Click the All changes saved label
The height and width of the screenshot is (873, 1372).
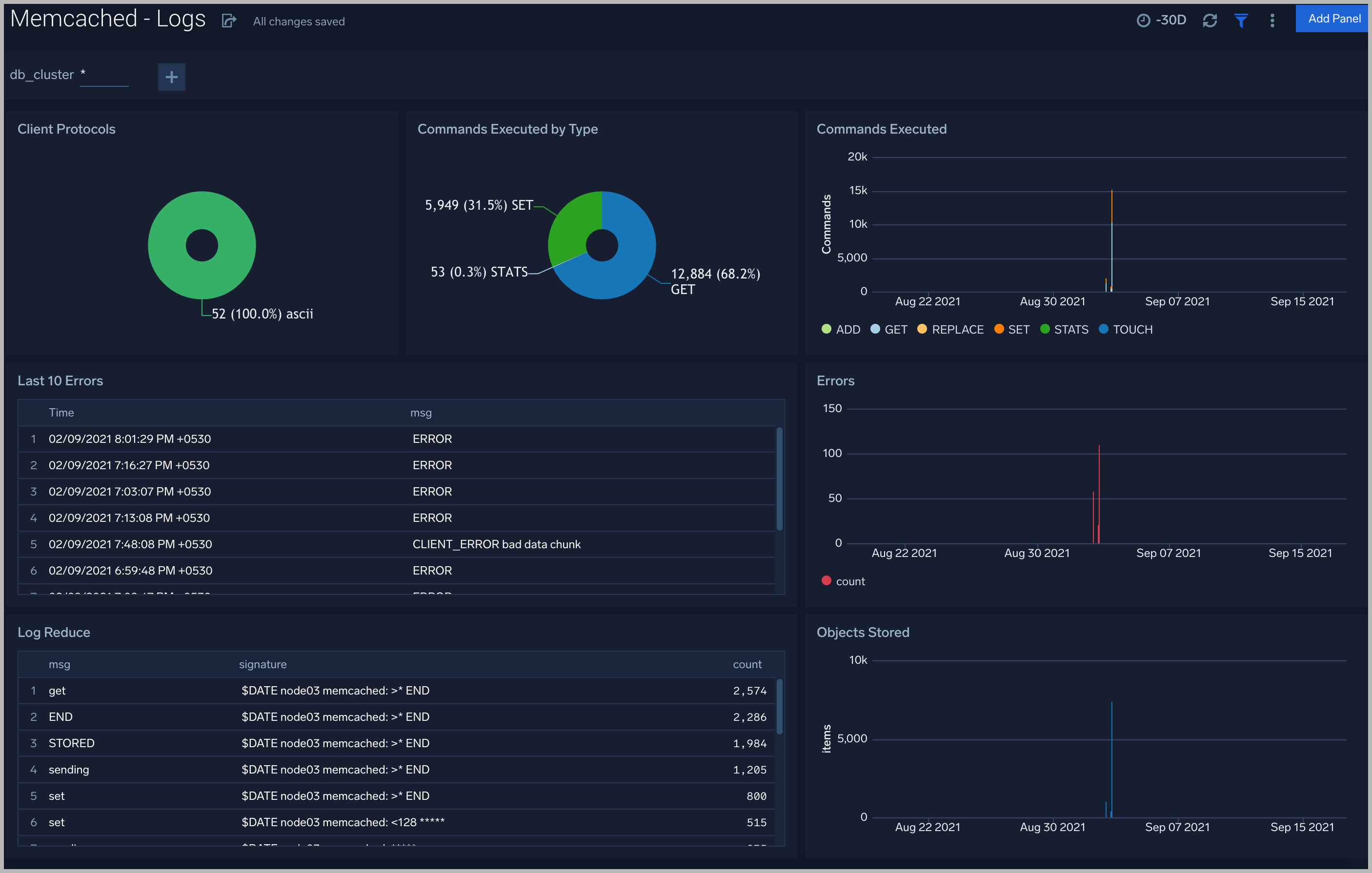tap(299, 21)
